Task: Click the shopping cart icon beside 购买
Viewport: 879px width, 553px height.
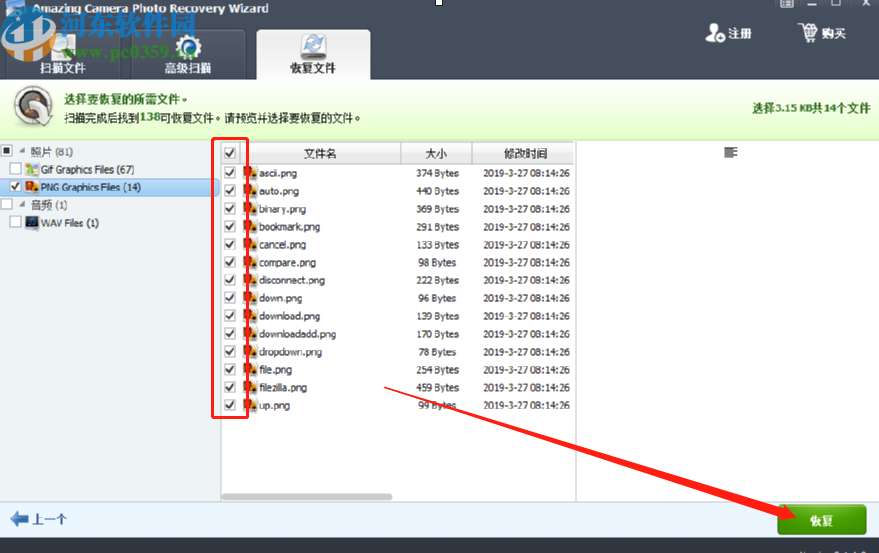Action: tap(808, 33)
